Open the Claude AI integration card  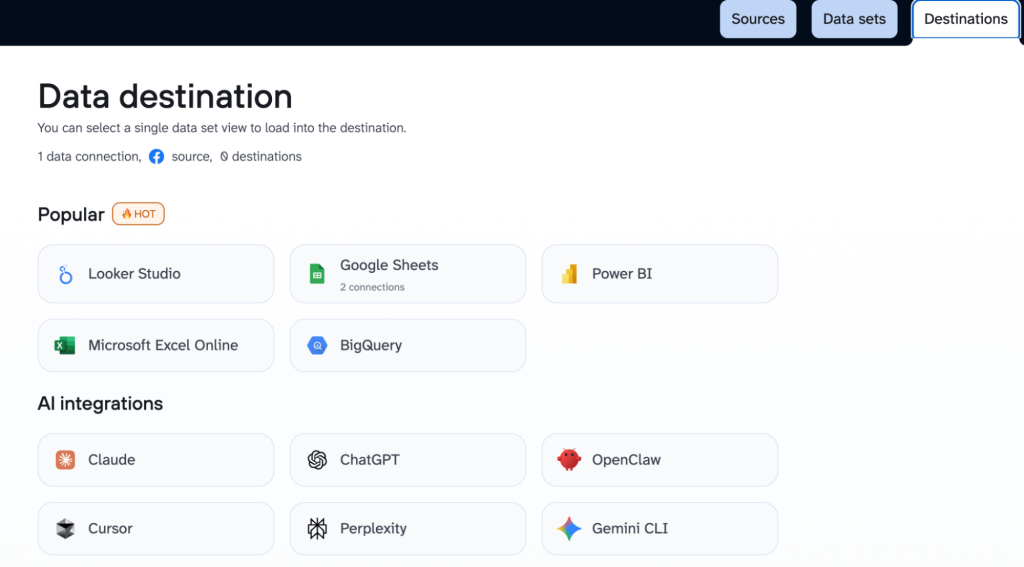tap(156, 460)
